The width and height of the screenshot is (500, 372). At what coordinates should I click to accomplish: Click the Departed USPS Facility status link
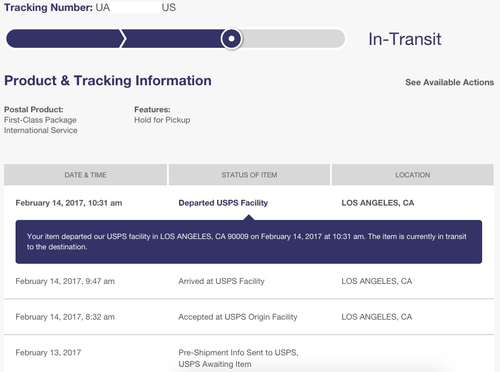223,203
